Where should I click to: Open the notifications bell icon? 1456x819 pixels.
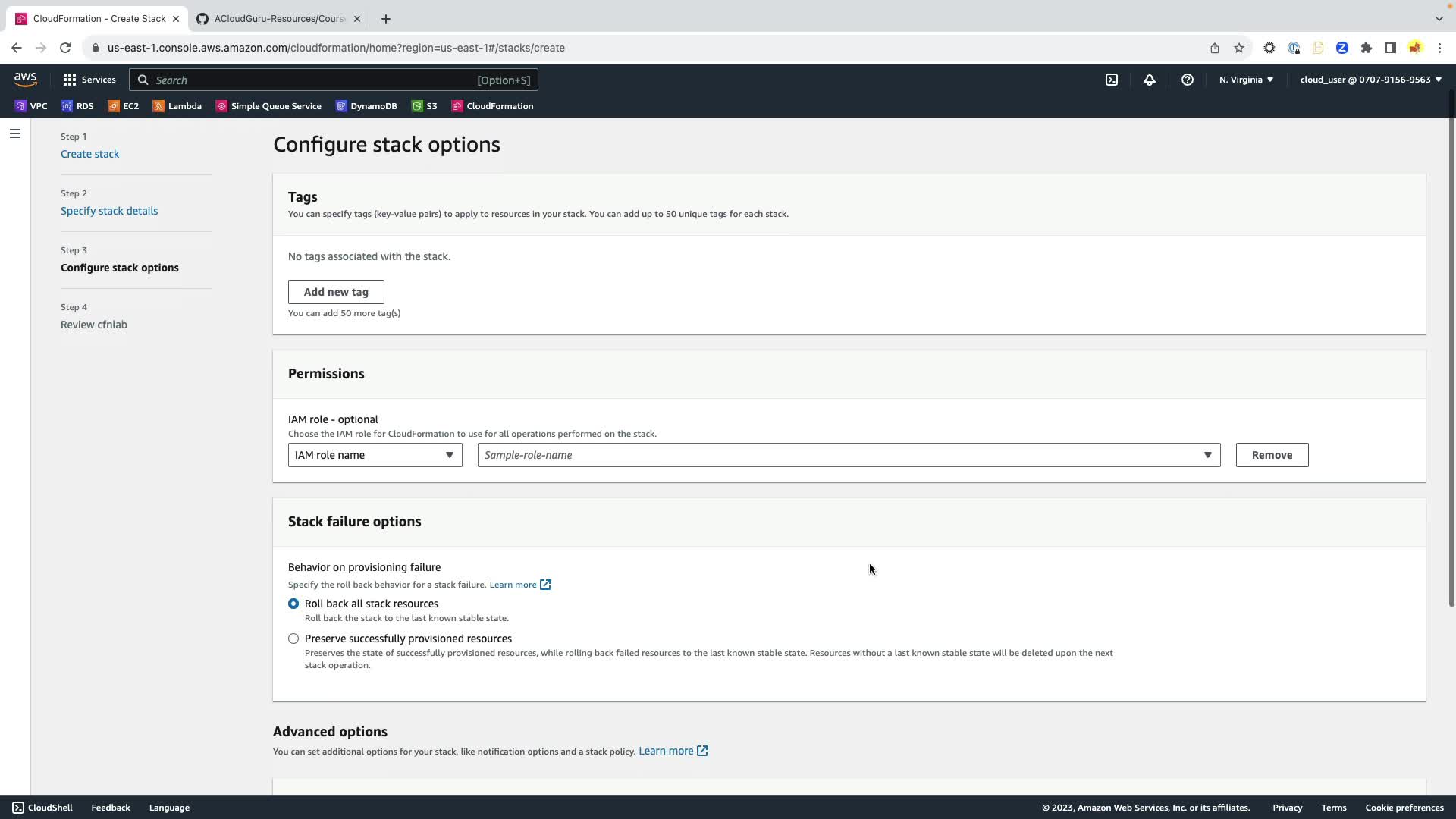1150,80
